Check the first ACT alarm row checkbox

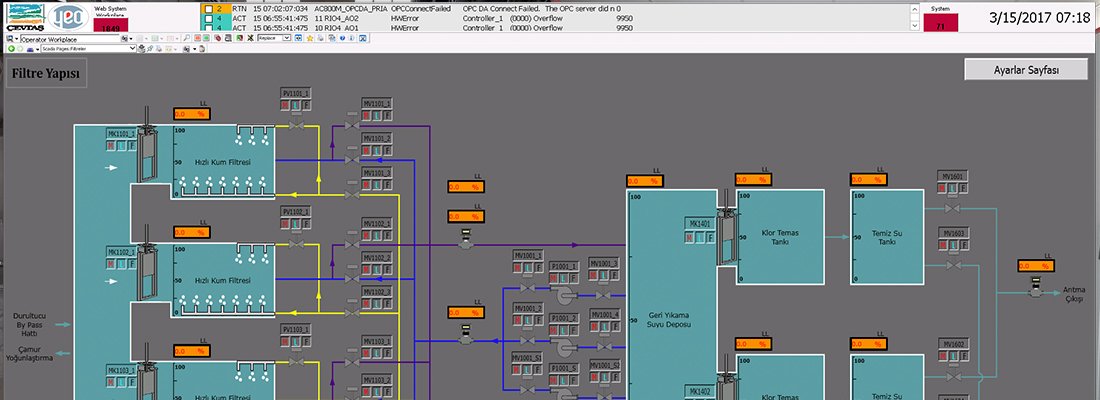point(207,18)
